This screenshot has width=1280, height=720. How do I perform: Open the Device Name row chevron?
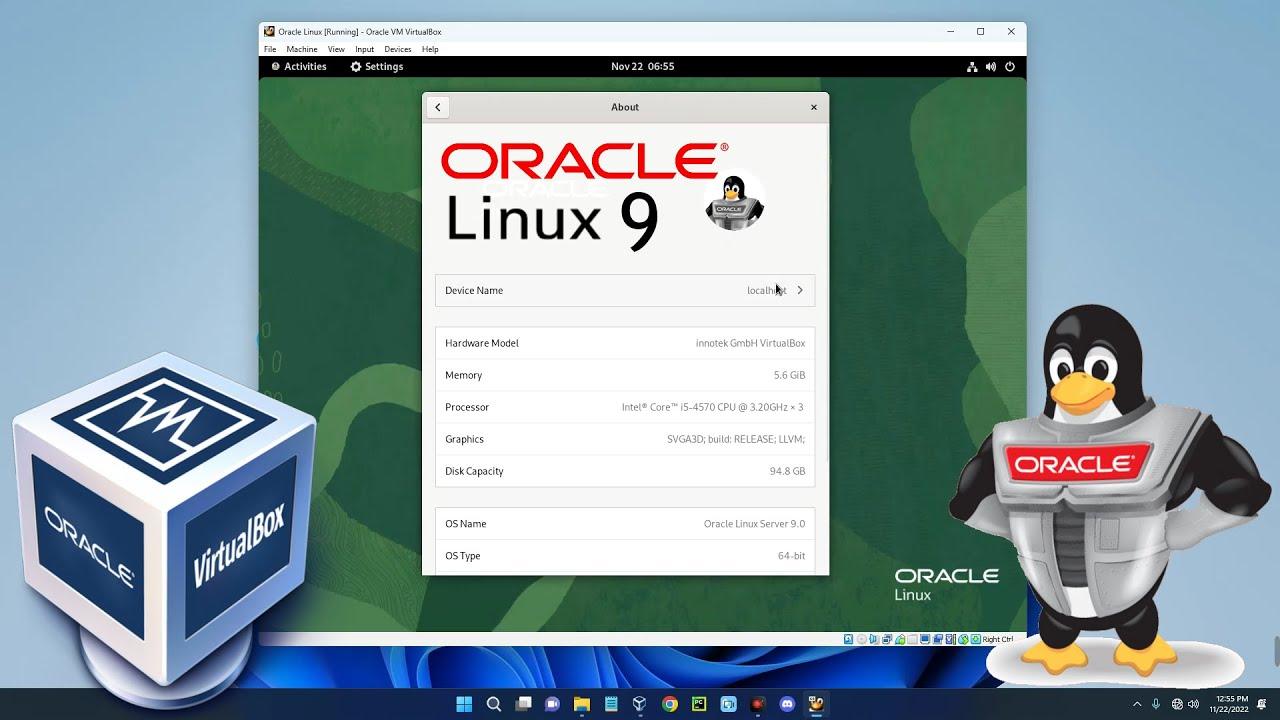pos(800,290)
